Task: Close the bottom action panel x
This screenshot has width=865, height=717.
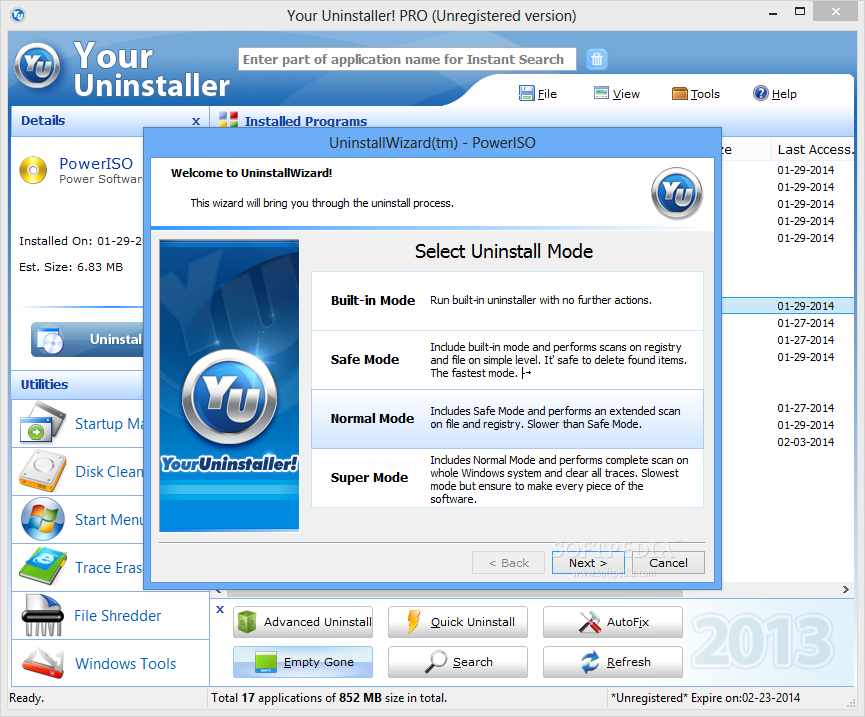Action: [x=220, y=609]
